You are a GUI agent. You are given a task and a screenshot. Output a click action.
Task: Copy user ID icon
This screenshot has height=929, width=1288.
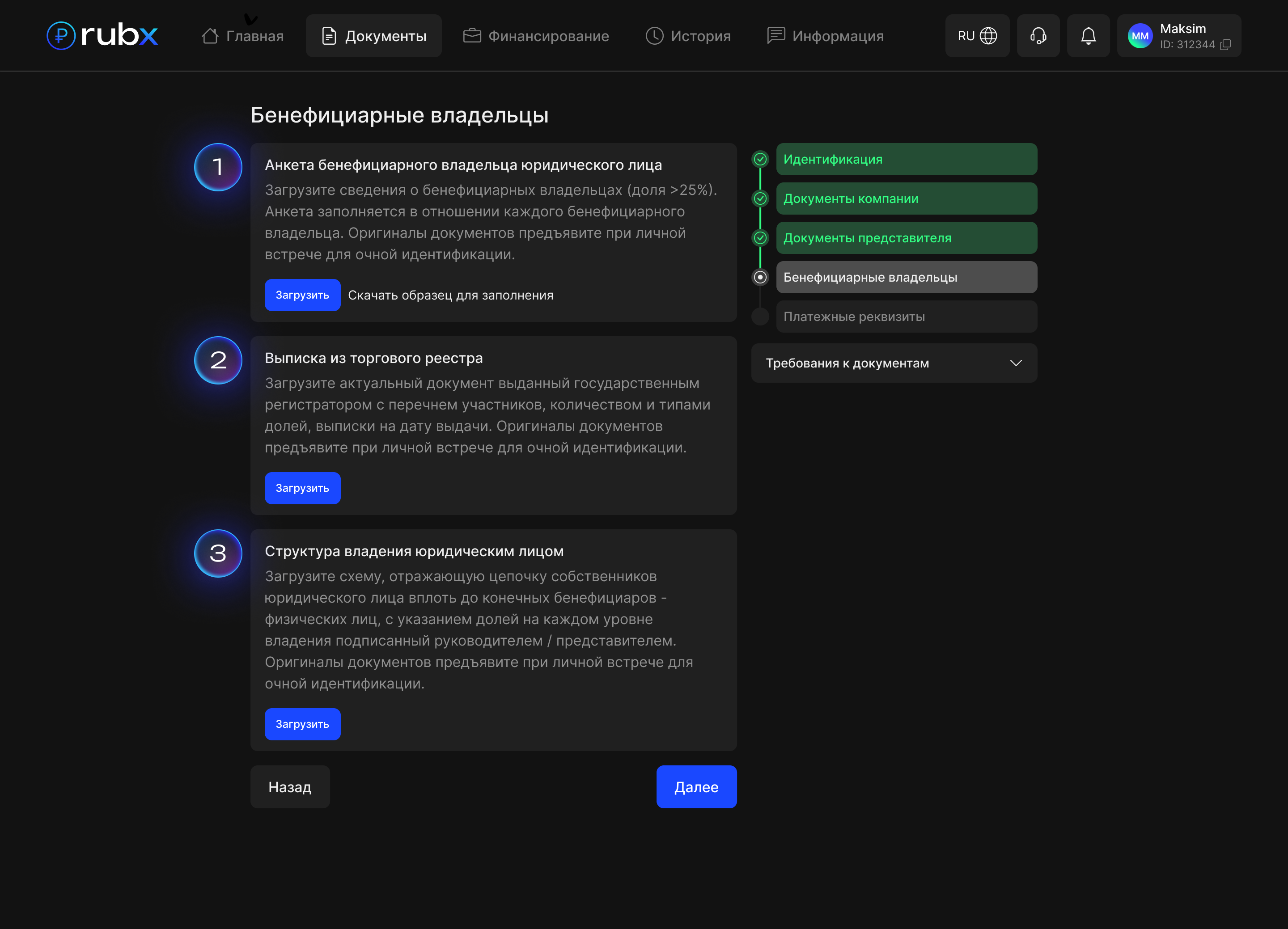tap(1225, 45)
